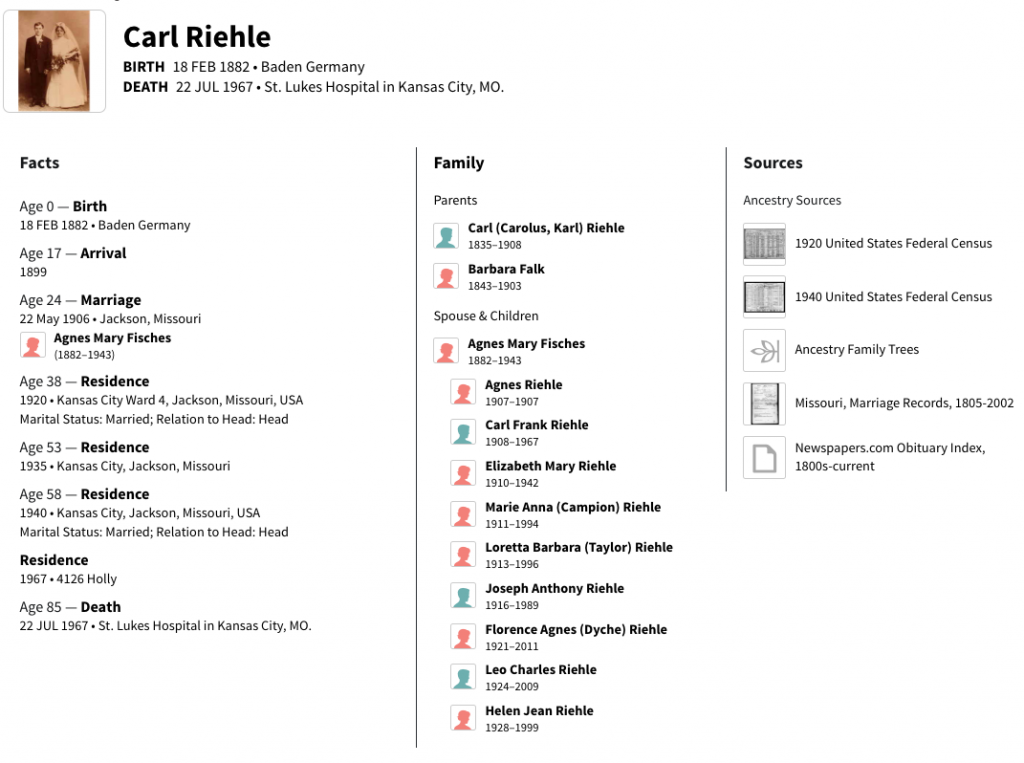
Task: Open Agnes Mary Fisches in Spouse & Children
Action: [x=526, y=344]
